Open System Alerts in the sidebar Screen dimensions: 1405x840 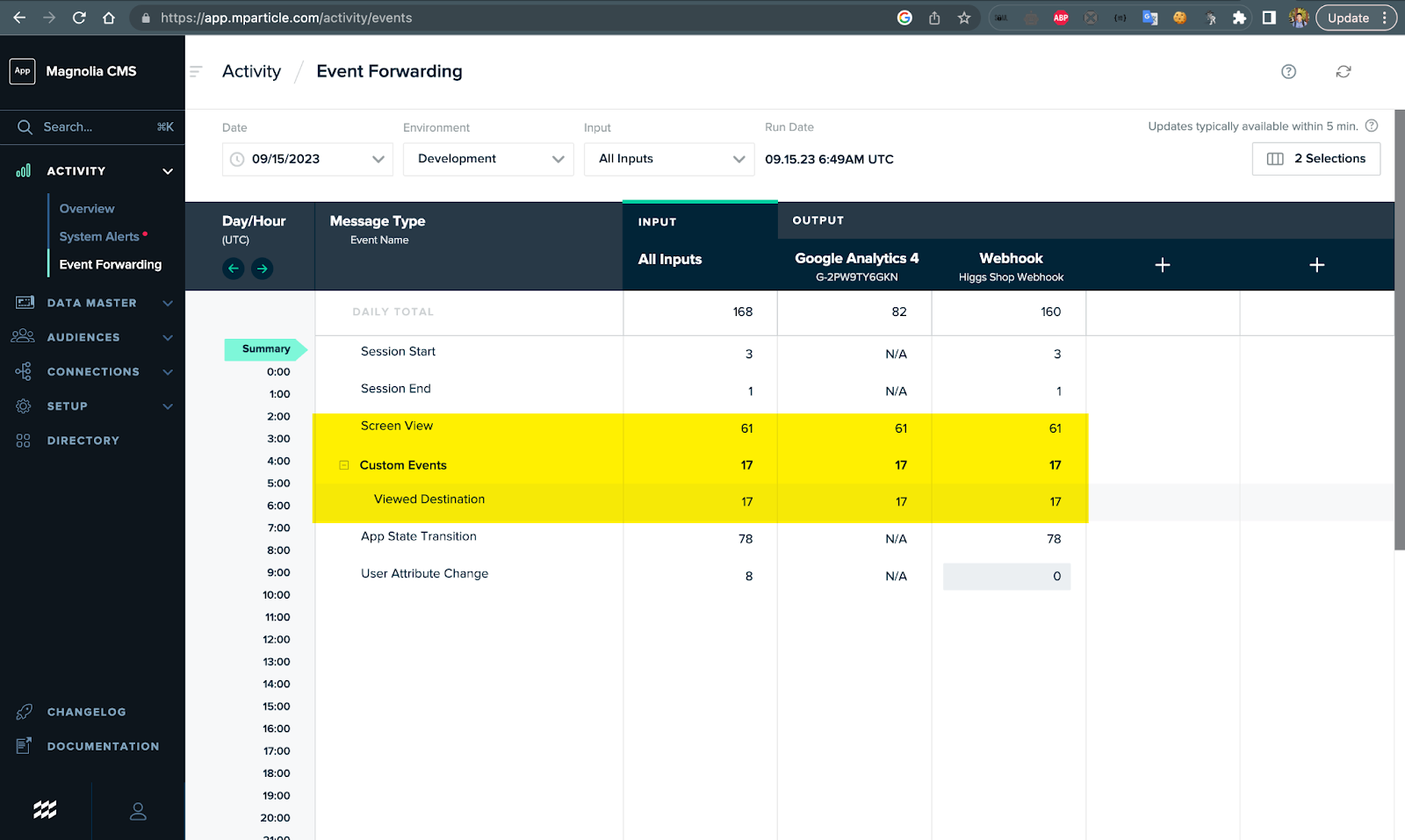[99, 237]
